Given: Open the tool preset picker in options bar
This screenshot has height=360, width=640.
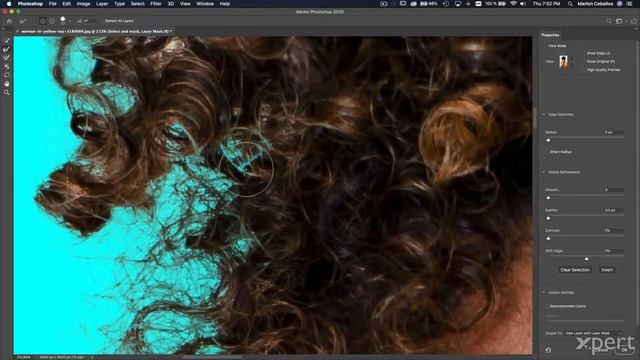Looking at the screenshot, I should (x=23, y=21).
